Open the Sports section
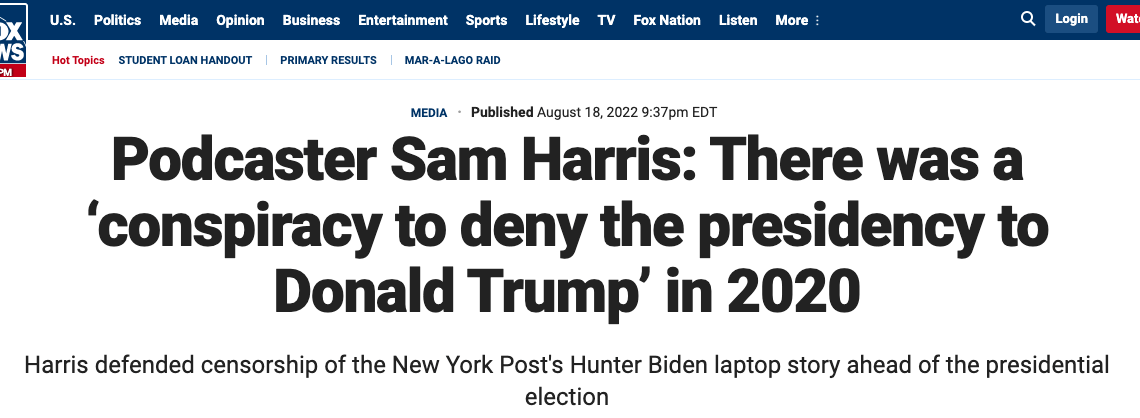The image size is (1140, 418). (486, 20)
